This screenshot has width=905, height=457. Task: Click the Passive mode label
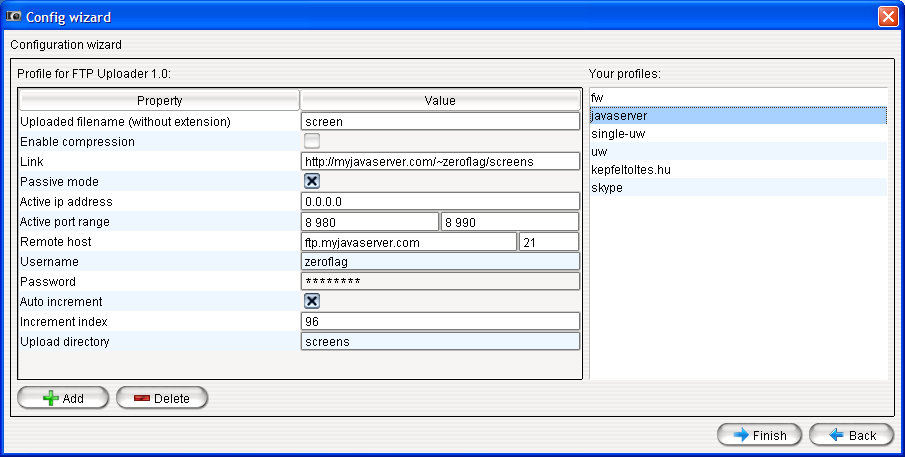(x=59, y=181)
